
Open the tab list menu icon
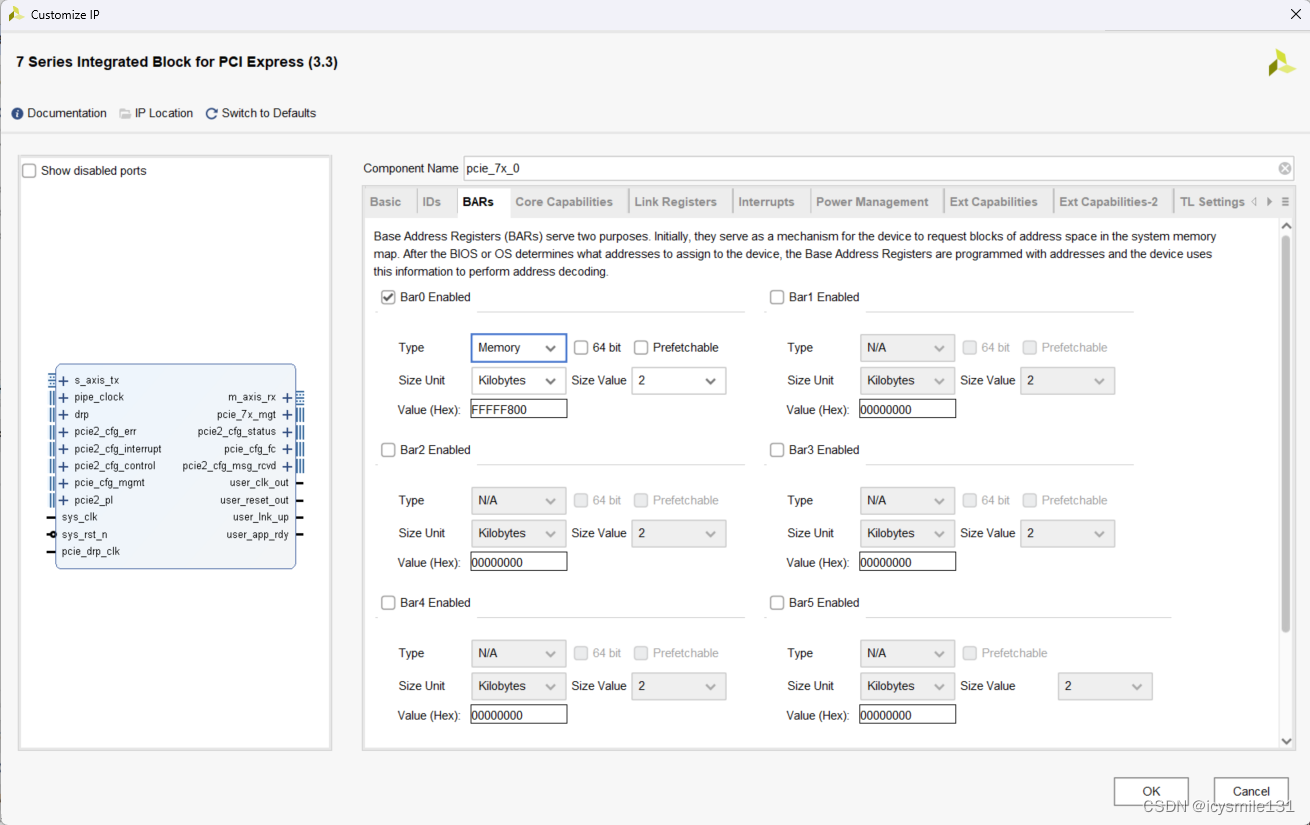(x=1285, y=202)
